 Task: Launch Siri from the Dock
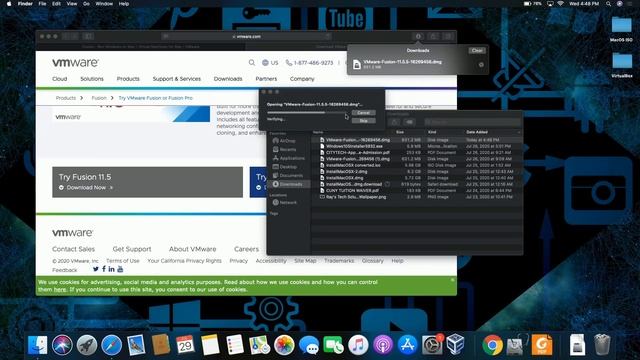[x=62, y=345]
